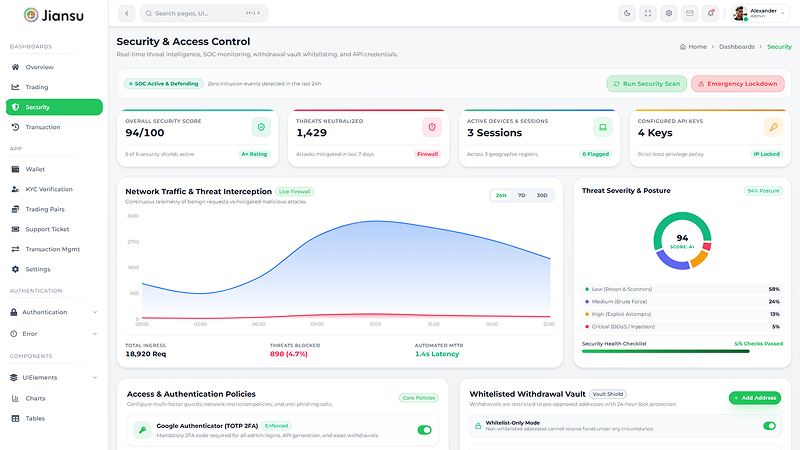The width and height of the screenshot is (800, 450).
Task: Open KYC Verification via its user icon
Action: tap(15, 189)
